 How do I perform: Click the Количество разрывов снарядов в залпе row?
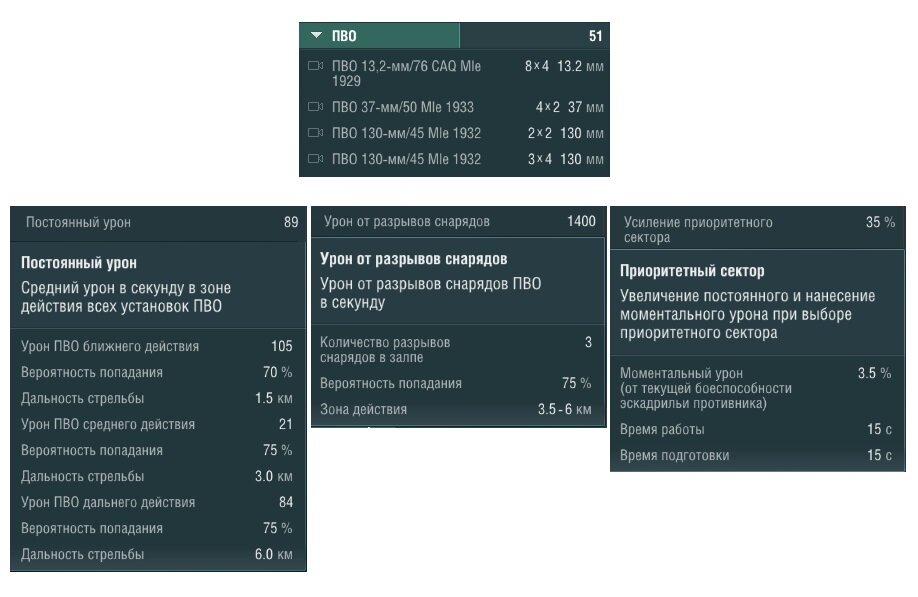457,349
